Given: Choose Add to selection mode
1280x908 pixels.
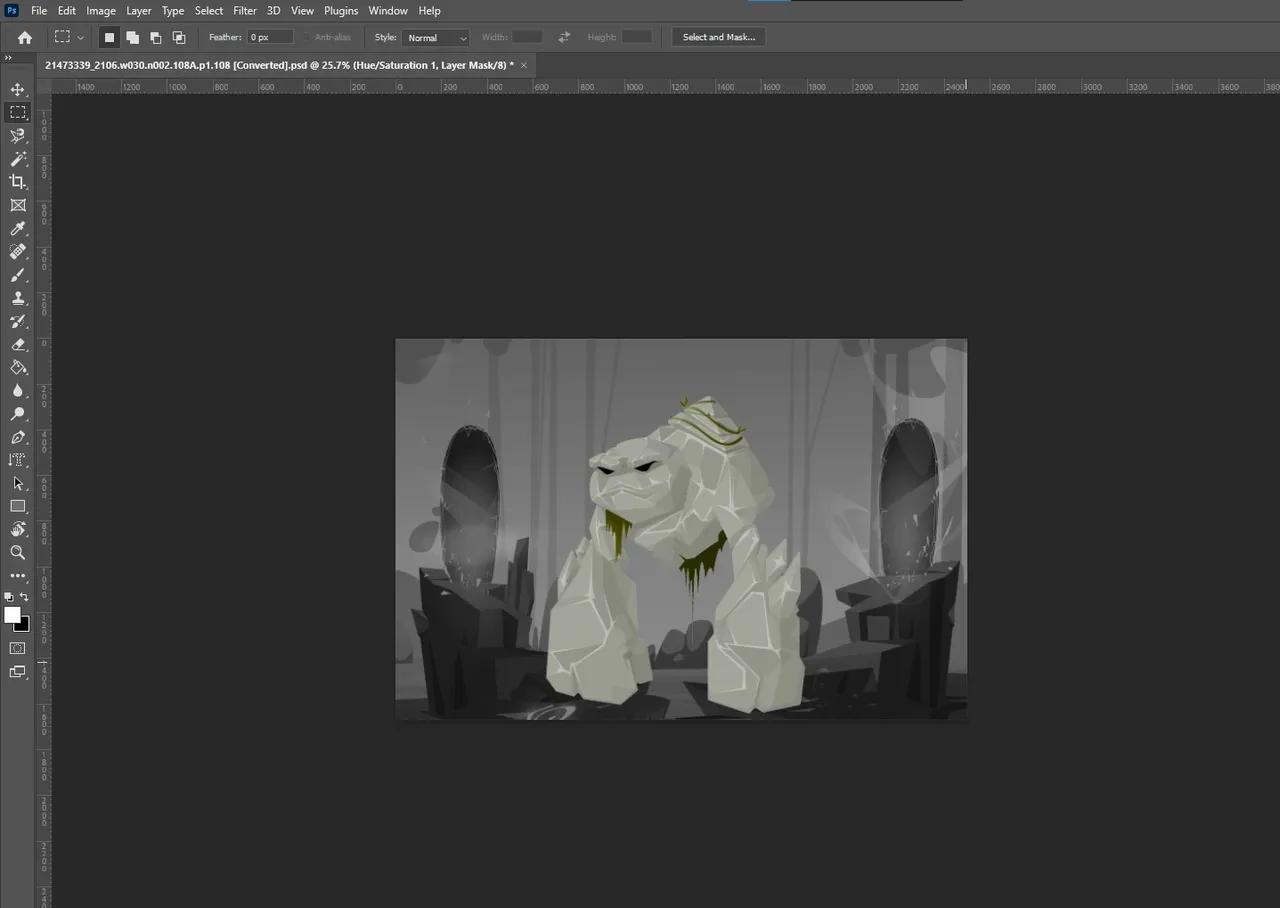Looking at the screenshot, I should 132,37.
